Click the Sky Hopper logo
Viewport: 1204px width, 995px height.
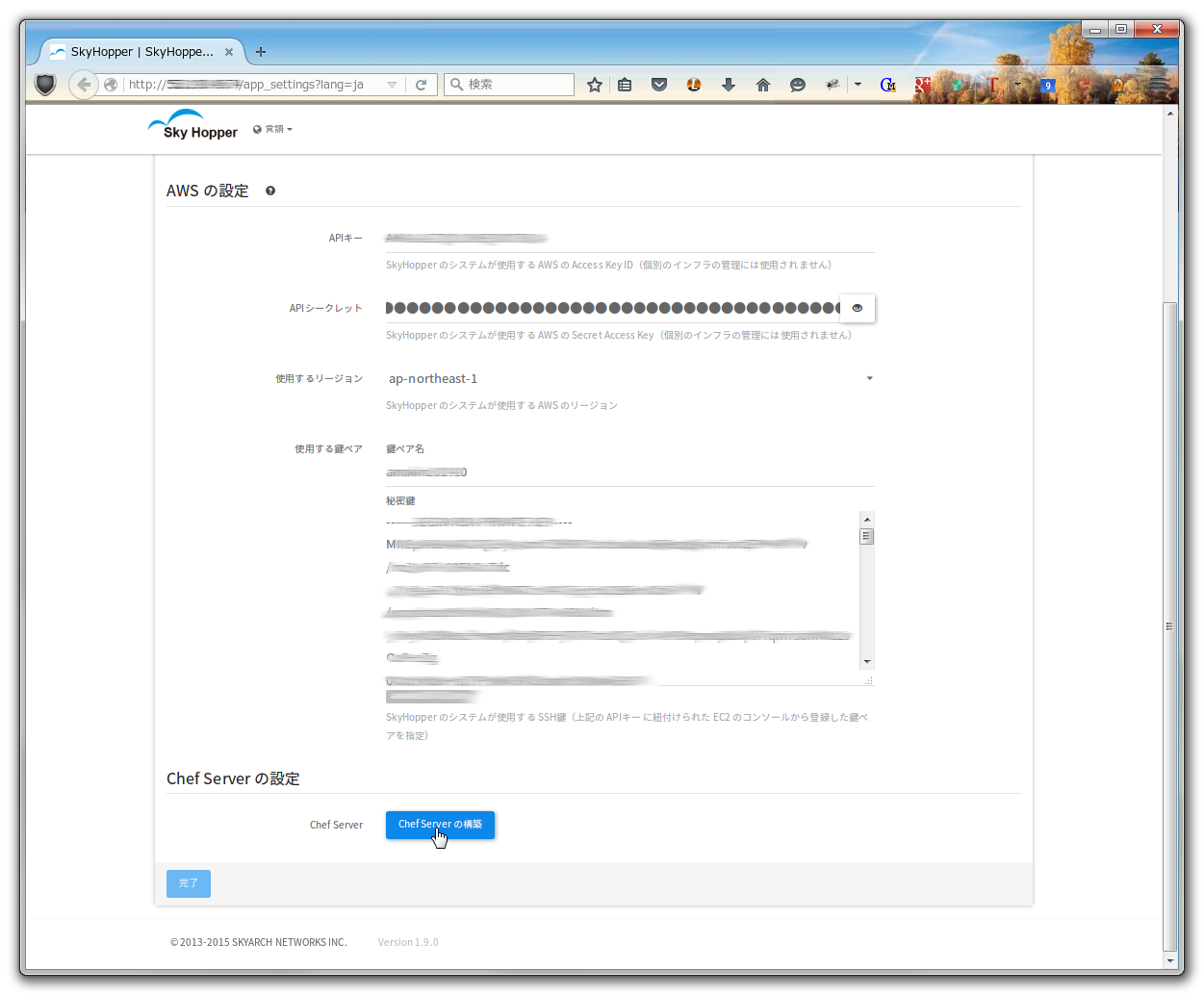coord(192,126)
